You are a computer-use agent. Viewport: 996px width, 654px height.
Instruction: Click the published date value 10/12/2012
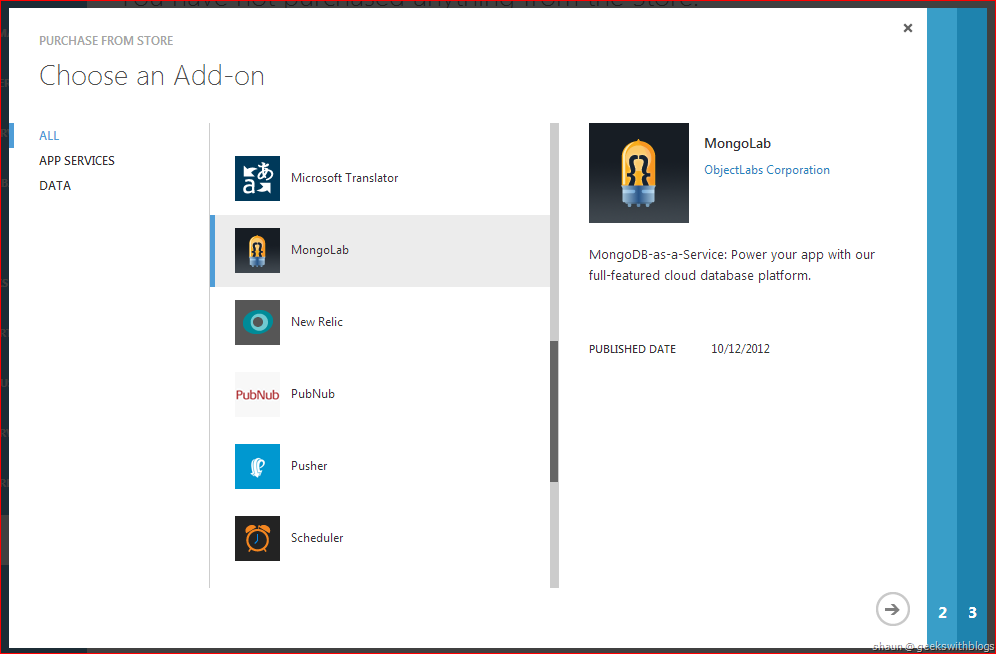tap(740, 349)
